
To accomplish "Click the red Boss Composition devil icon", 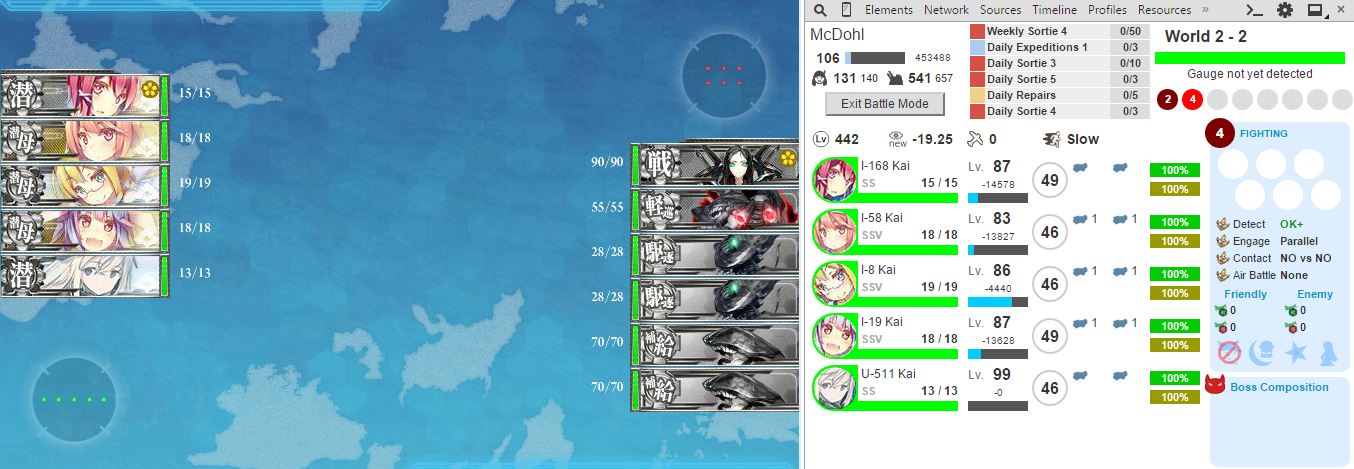I will [x=1215, y=385].
